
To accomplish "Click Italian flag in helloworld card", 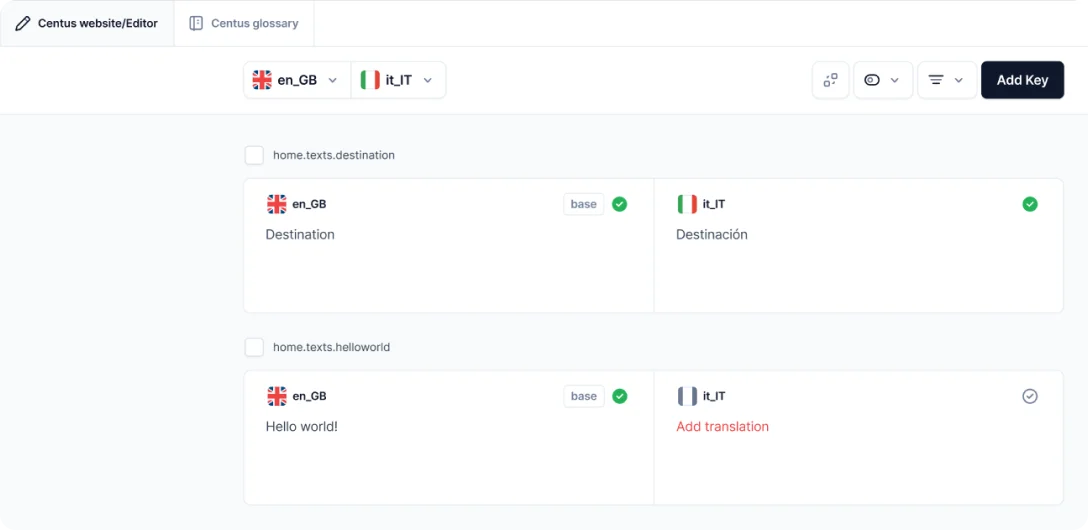I will coord(687,396).
